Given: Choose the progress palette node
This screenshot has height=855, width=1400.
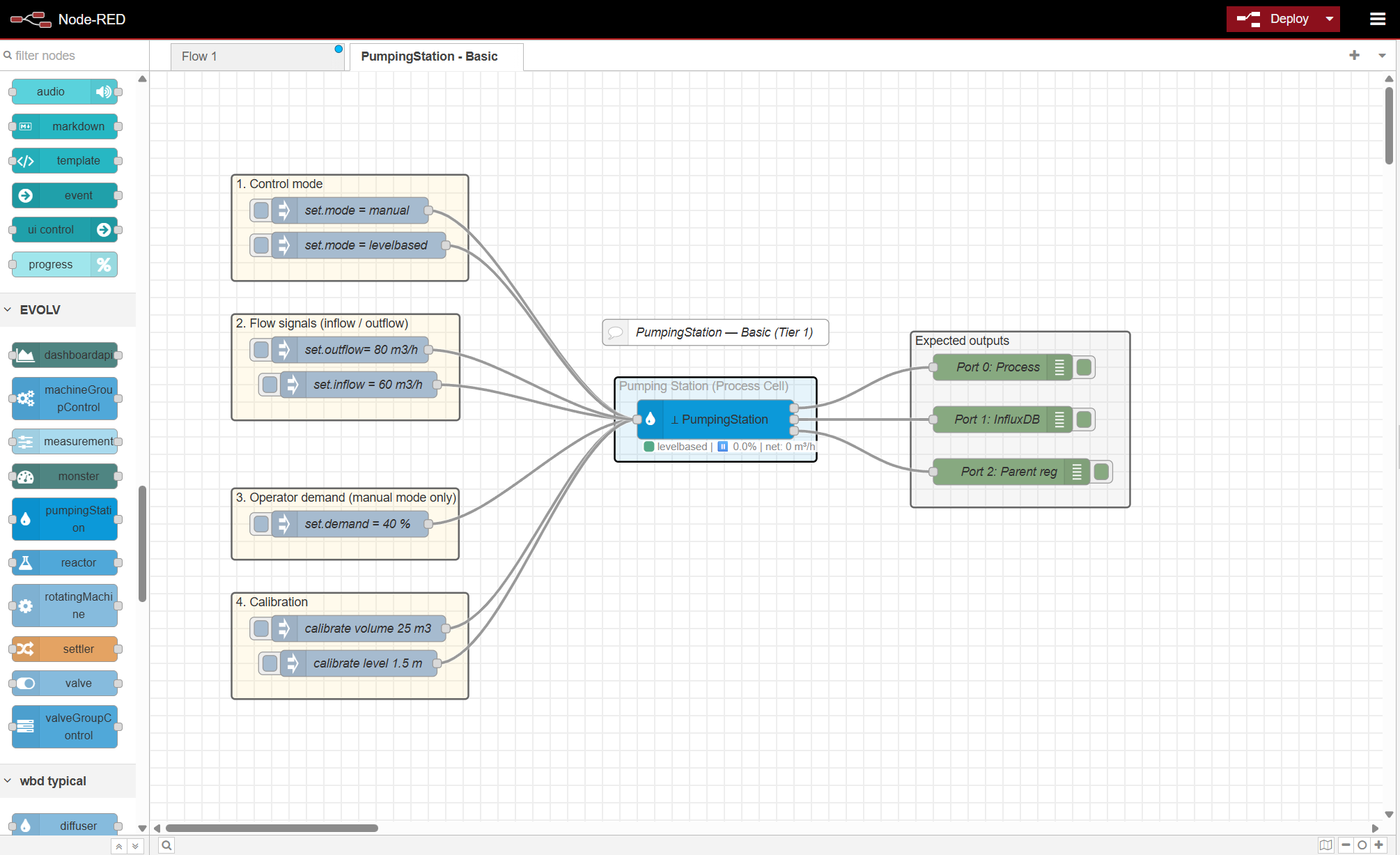Looking at the screenshot, I should 65,264.
